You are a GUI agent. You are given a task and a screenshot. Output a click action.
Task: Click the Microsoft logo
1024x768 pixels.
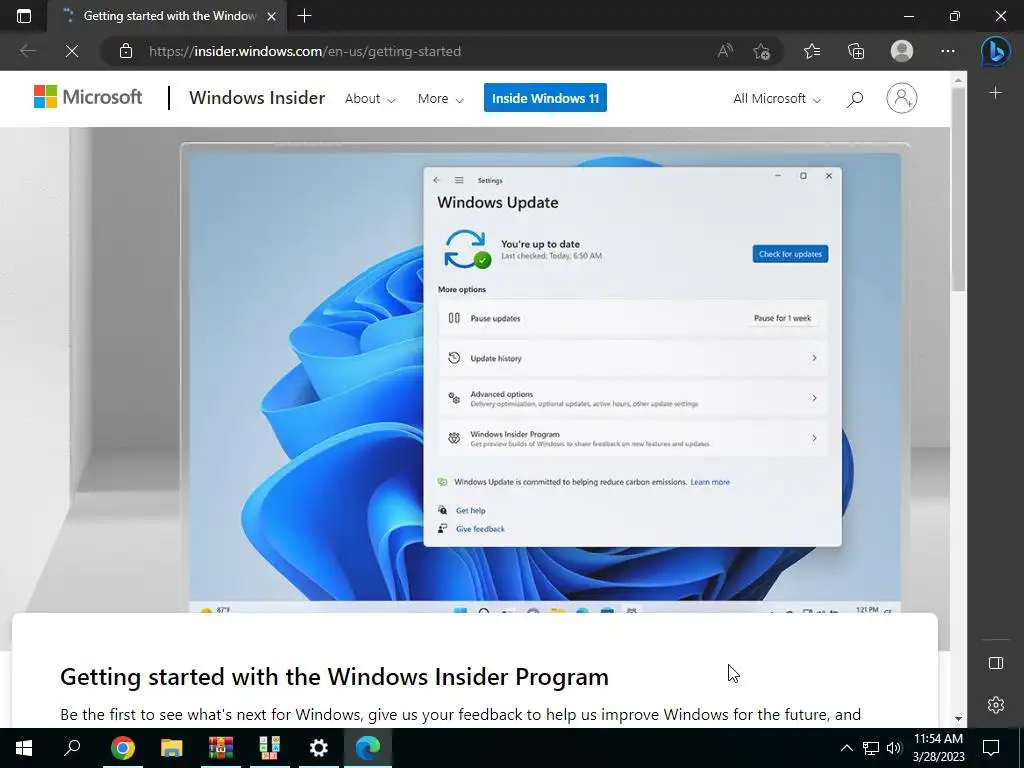[x=88, y=97]
